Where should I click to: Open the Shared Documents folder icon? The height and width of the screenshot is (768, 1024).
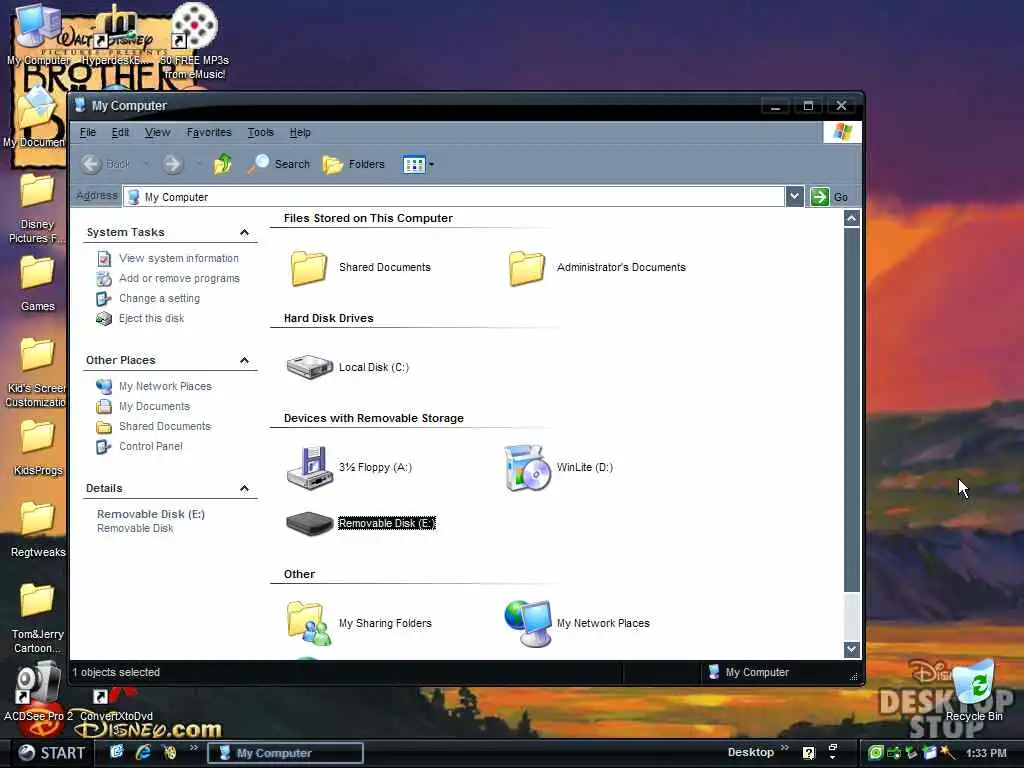pyautogui.click(x=308, y=268)
